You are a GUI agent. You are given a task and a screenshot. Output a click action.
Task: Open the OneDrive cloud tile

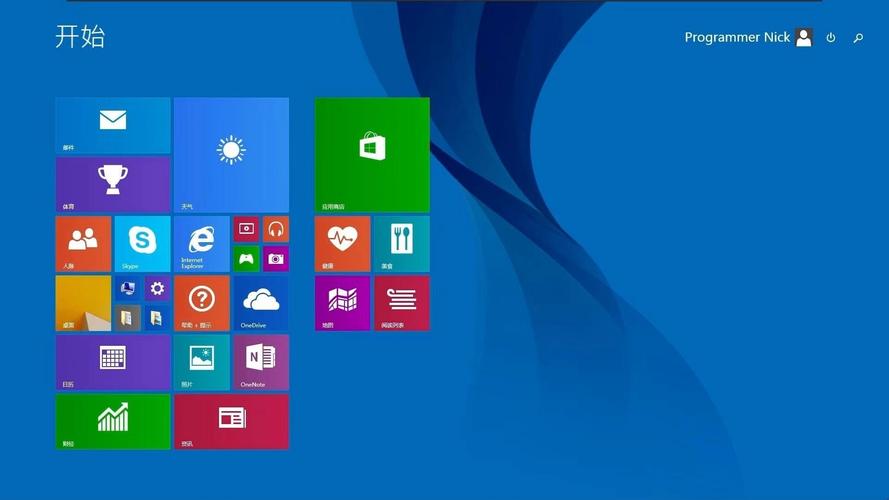pos(261,303)
